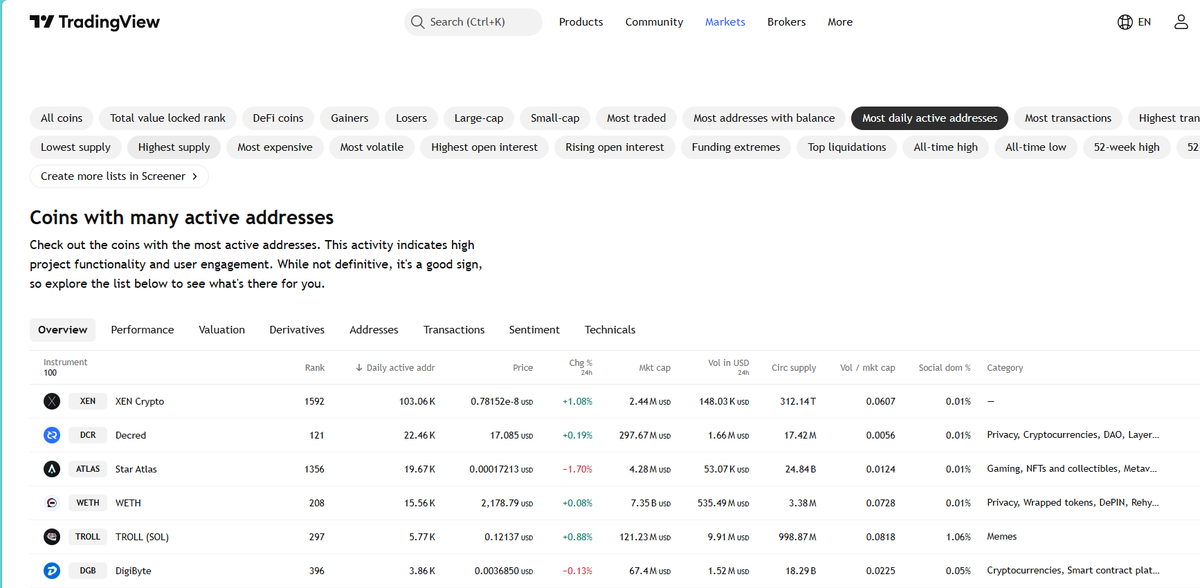Select the Highest open interest chip
1200x588 pixels.
pos(484,147)
